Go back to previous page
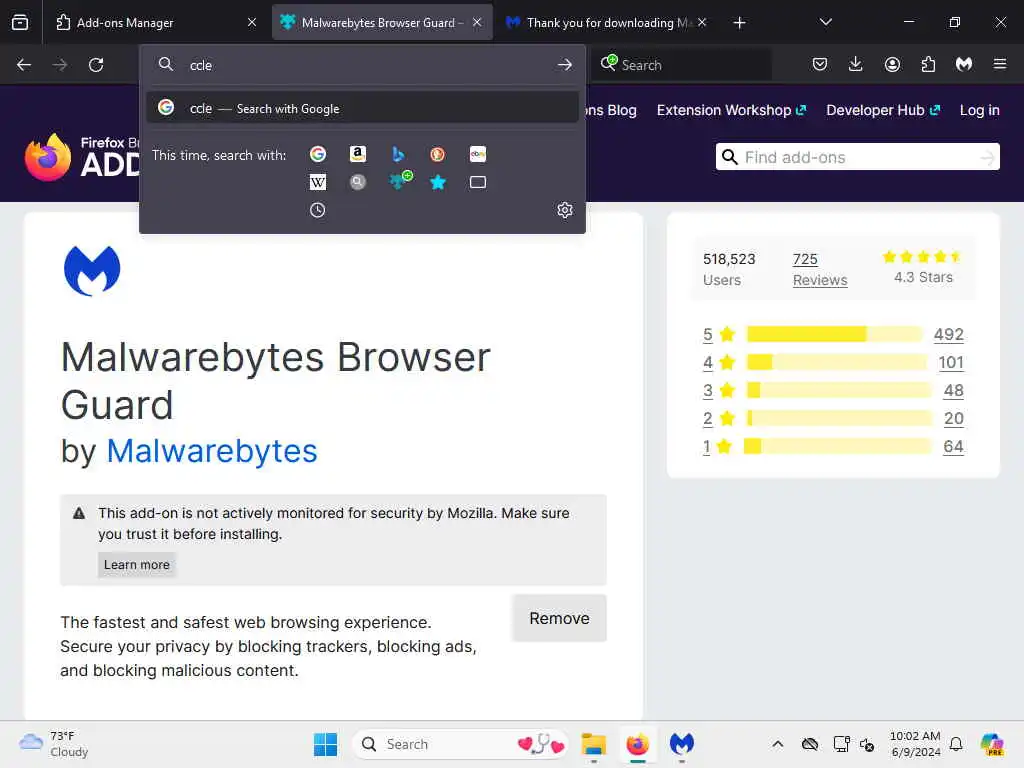This screenshot has width=1024, height=768. click(24, 65)
